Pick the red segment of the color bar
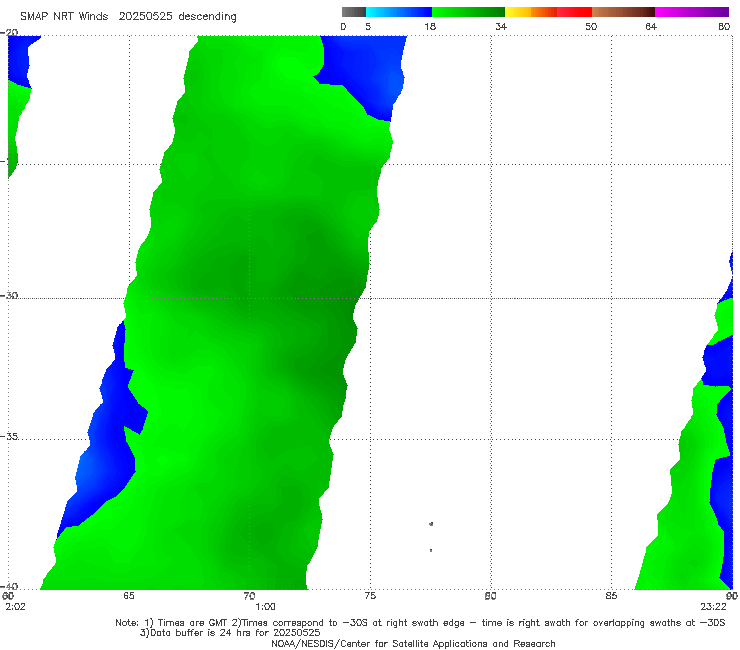 (574, 12)
